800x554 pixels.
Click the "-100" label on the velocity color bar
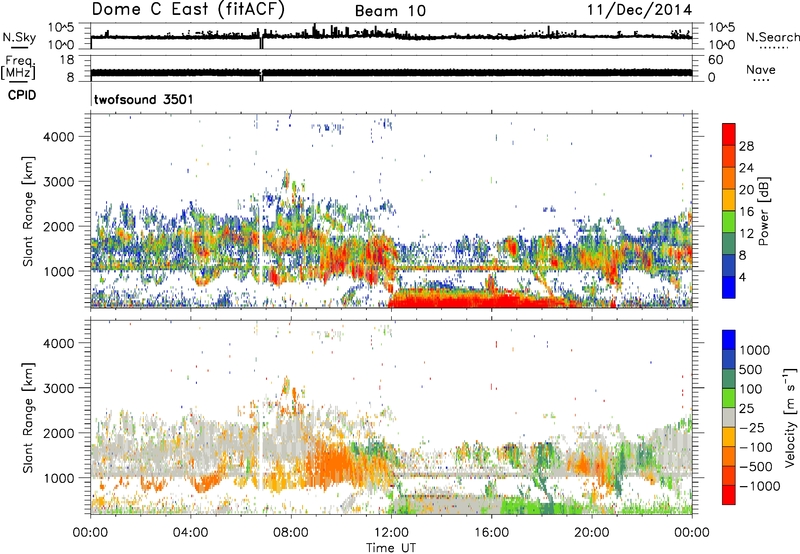(755, 447)
